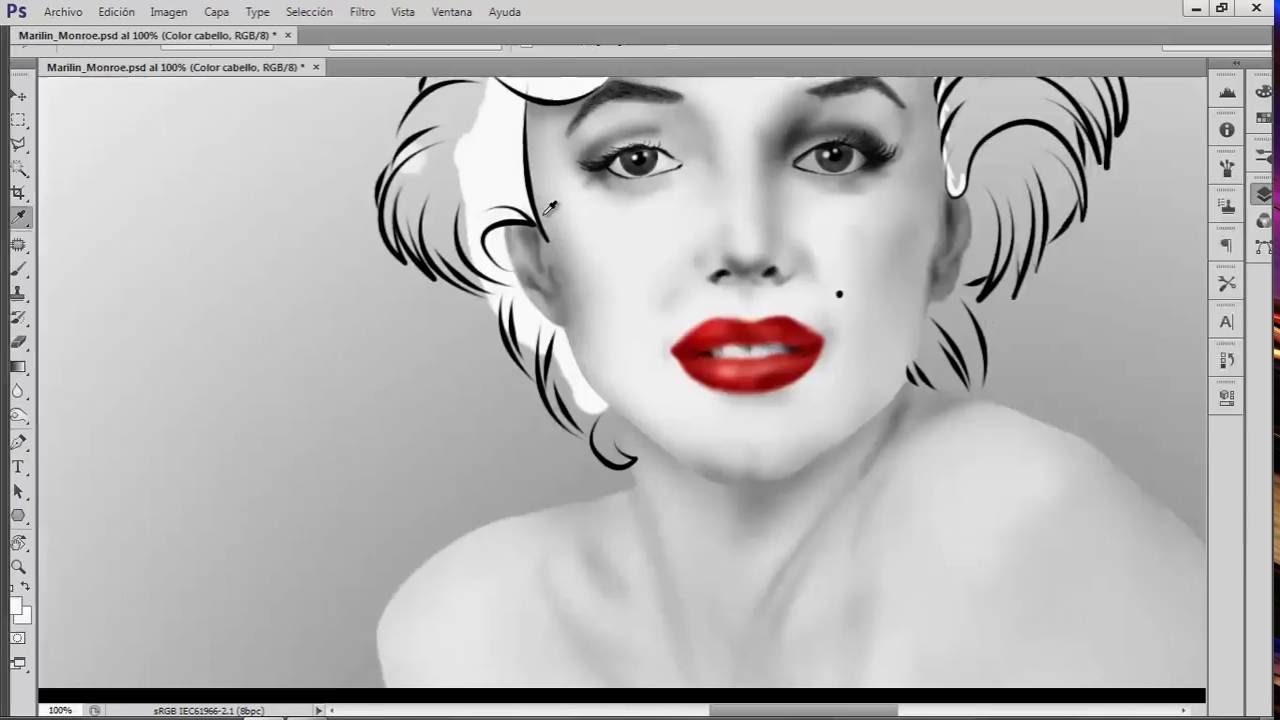Select the Crop tool

18,193
